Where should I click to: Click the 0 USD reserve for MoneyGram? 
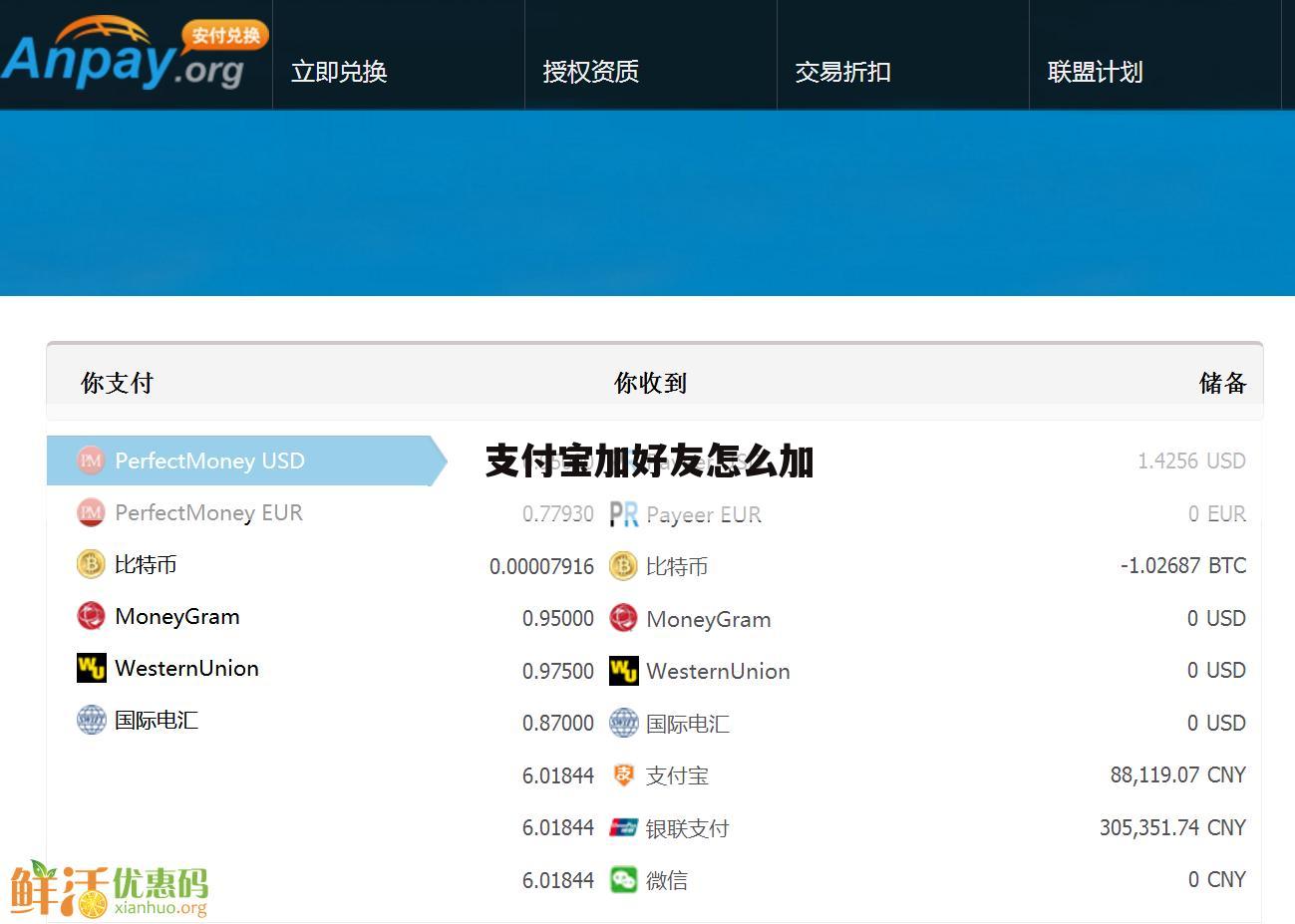click(1216, 618)
